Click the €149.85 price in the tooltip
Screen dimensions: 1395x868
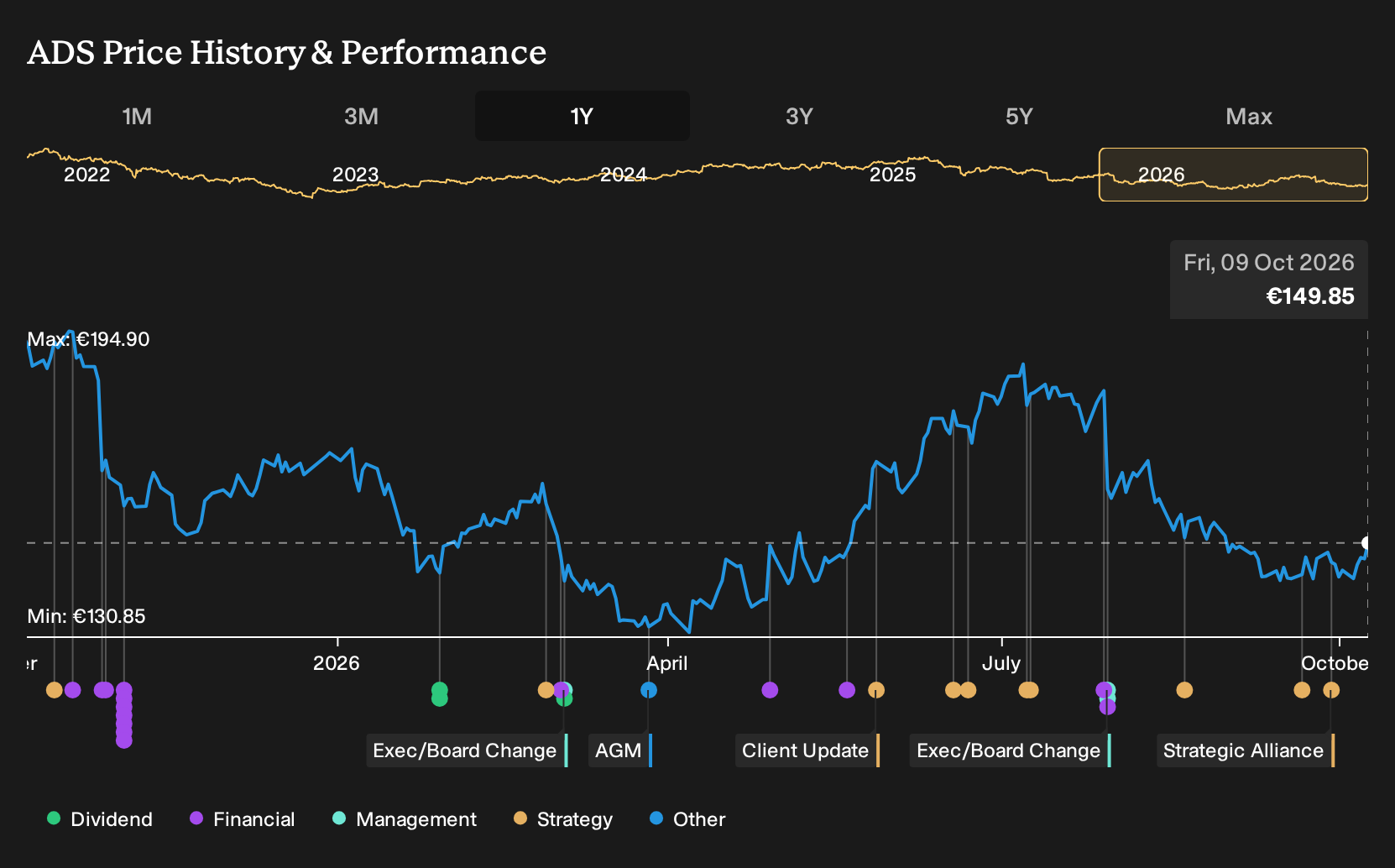(x=1309, y=296)
